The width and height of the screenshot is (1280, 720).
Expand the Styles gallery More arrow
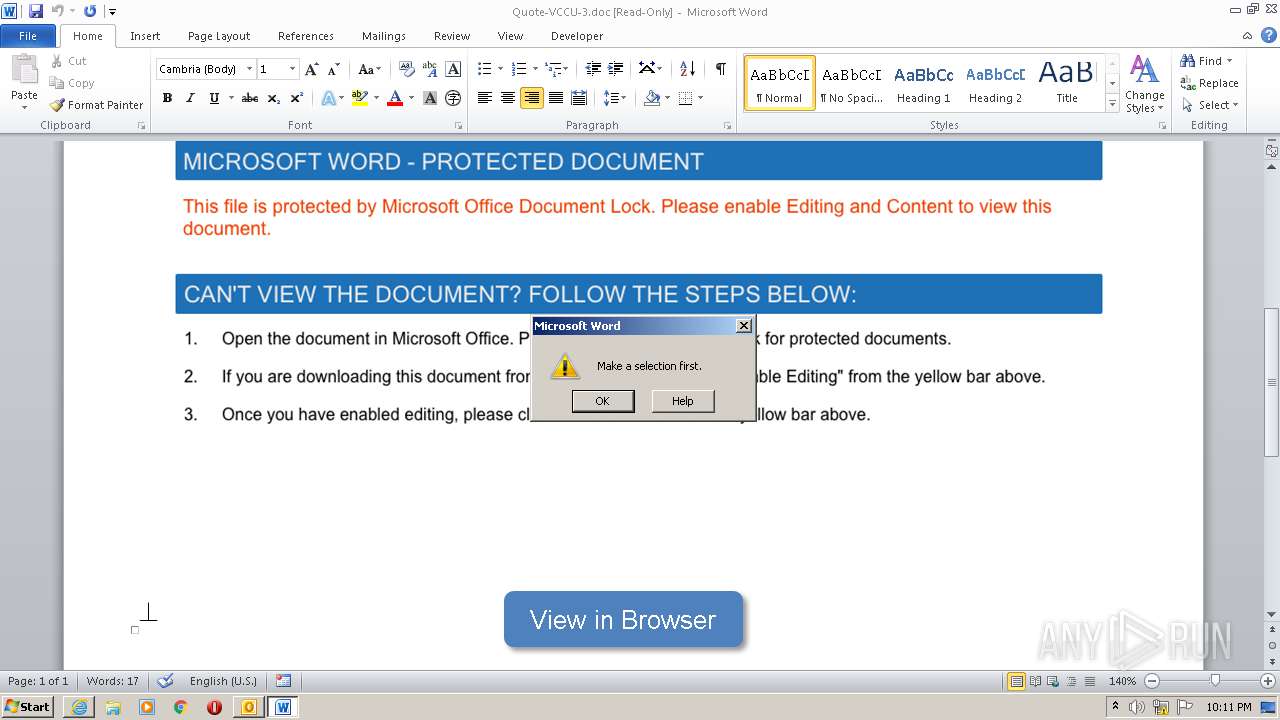point(1112,103)
